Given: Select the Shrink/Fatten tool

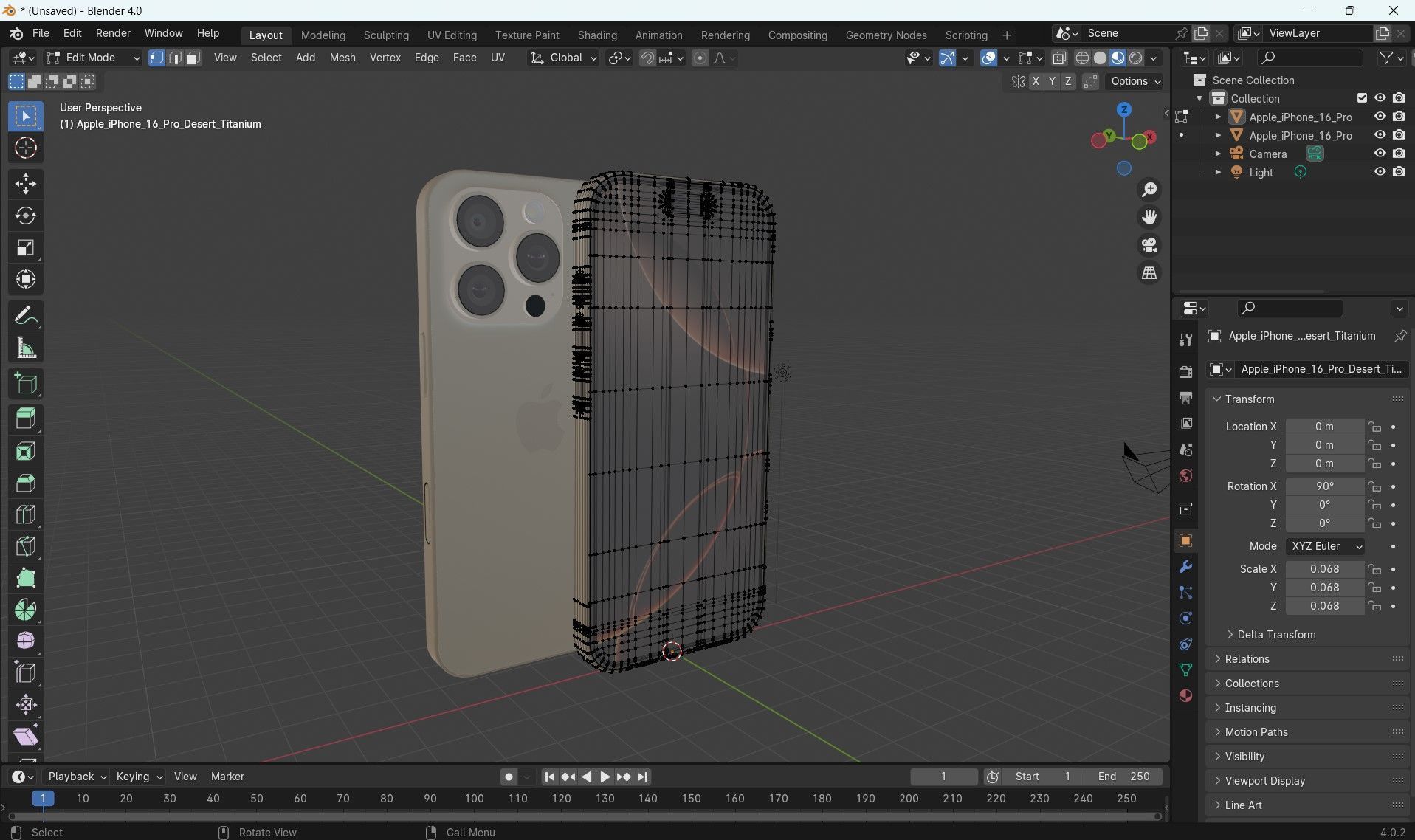Looking at the screenshot, I should pos(26,704).
